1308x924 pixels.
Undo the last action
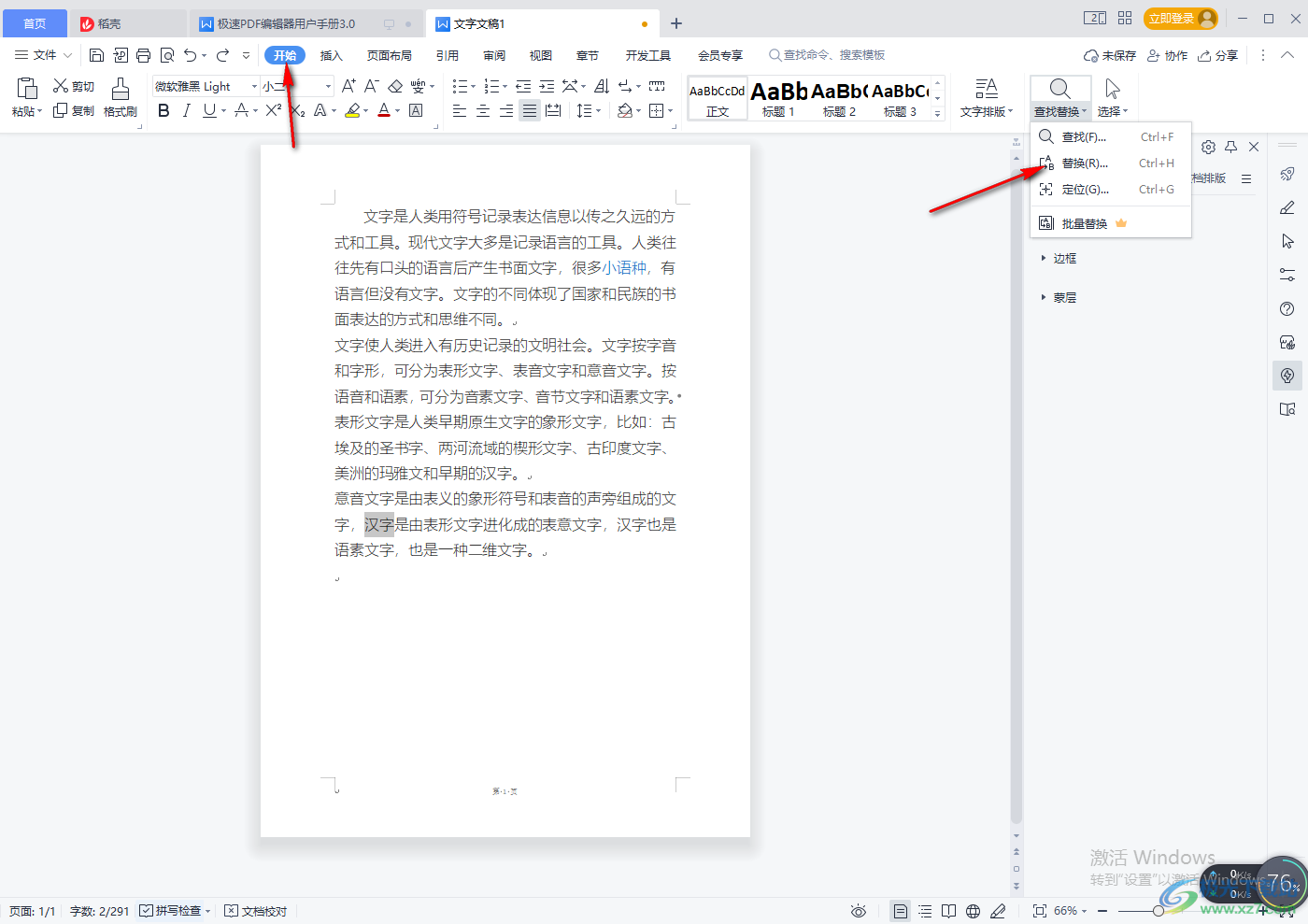(x=191, y=55)
